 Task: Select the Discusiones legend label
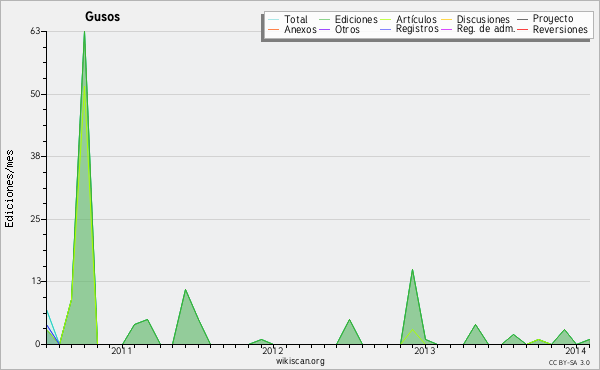[483, 19]
